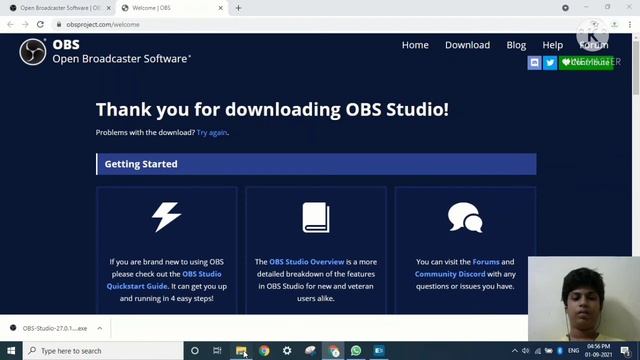Open the OBS Discord chat icon

(x=534, y=62)
